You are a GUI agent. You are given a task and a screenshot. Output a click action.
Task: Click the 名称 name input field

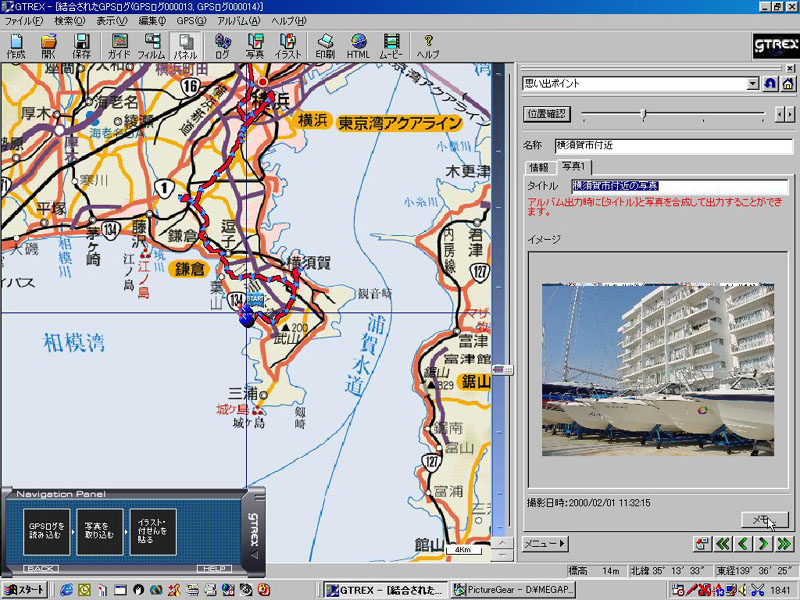(x=673, y=146)
